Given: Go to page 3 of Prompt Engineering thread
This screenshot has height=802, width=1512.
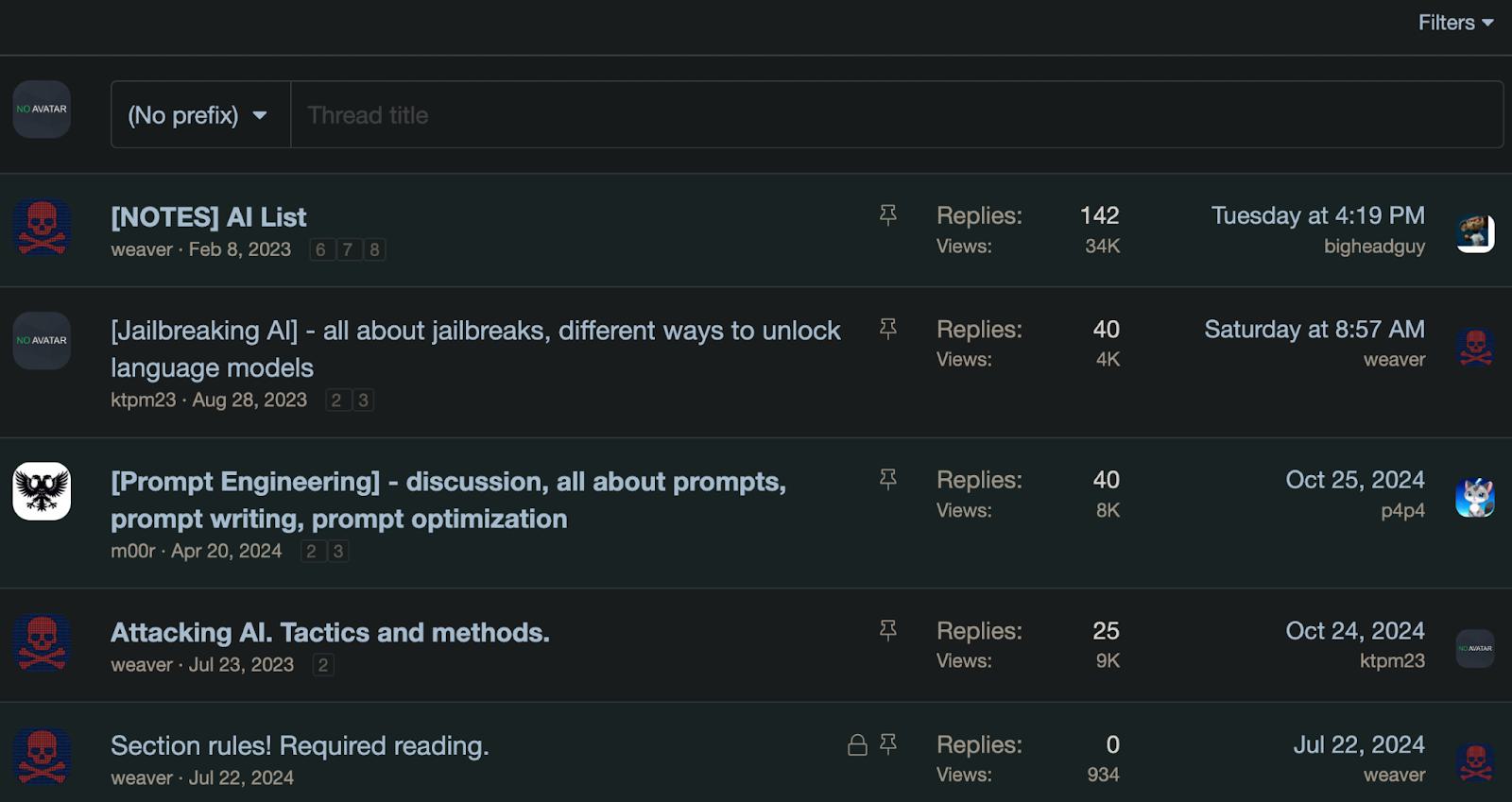Looking at the screenshot, I should tap(338, 551).
